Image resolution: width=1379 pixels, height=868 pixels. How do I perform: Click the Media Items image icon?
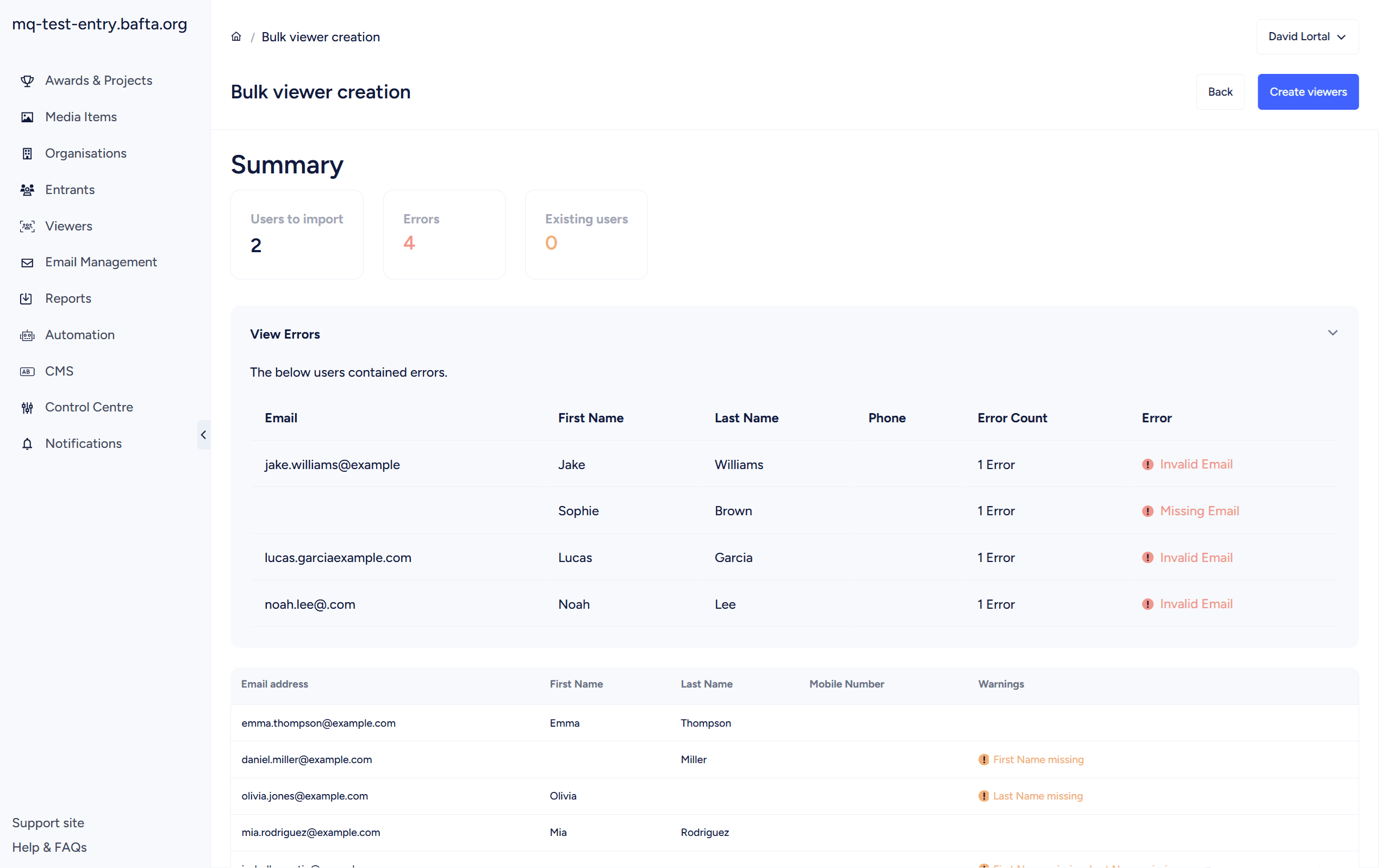click(27, 117)
